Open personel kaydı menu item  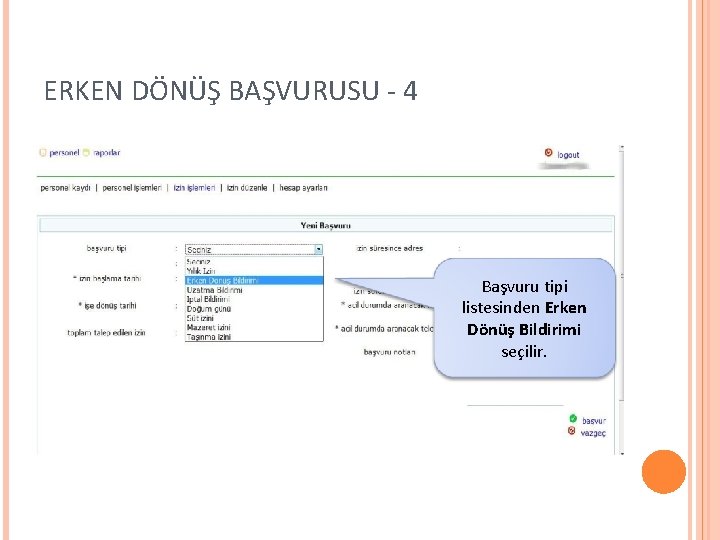65,188
